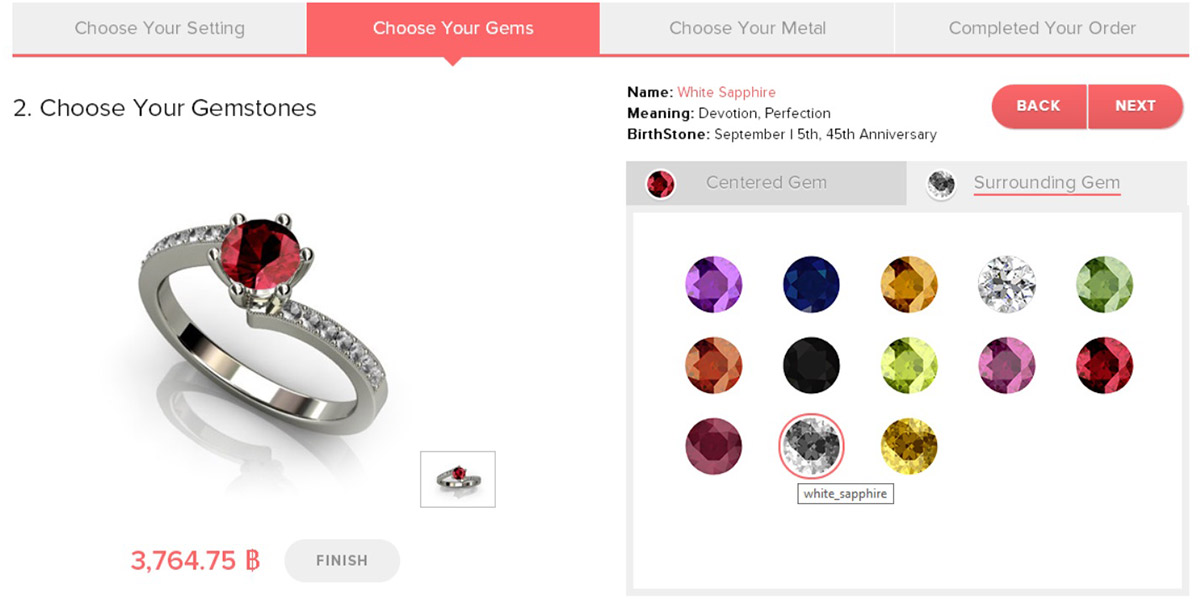Go to Choose Your Setting step
This screenshot has height=605, width=1200.
(160, 28)
